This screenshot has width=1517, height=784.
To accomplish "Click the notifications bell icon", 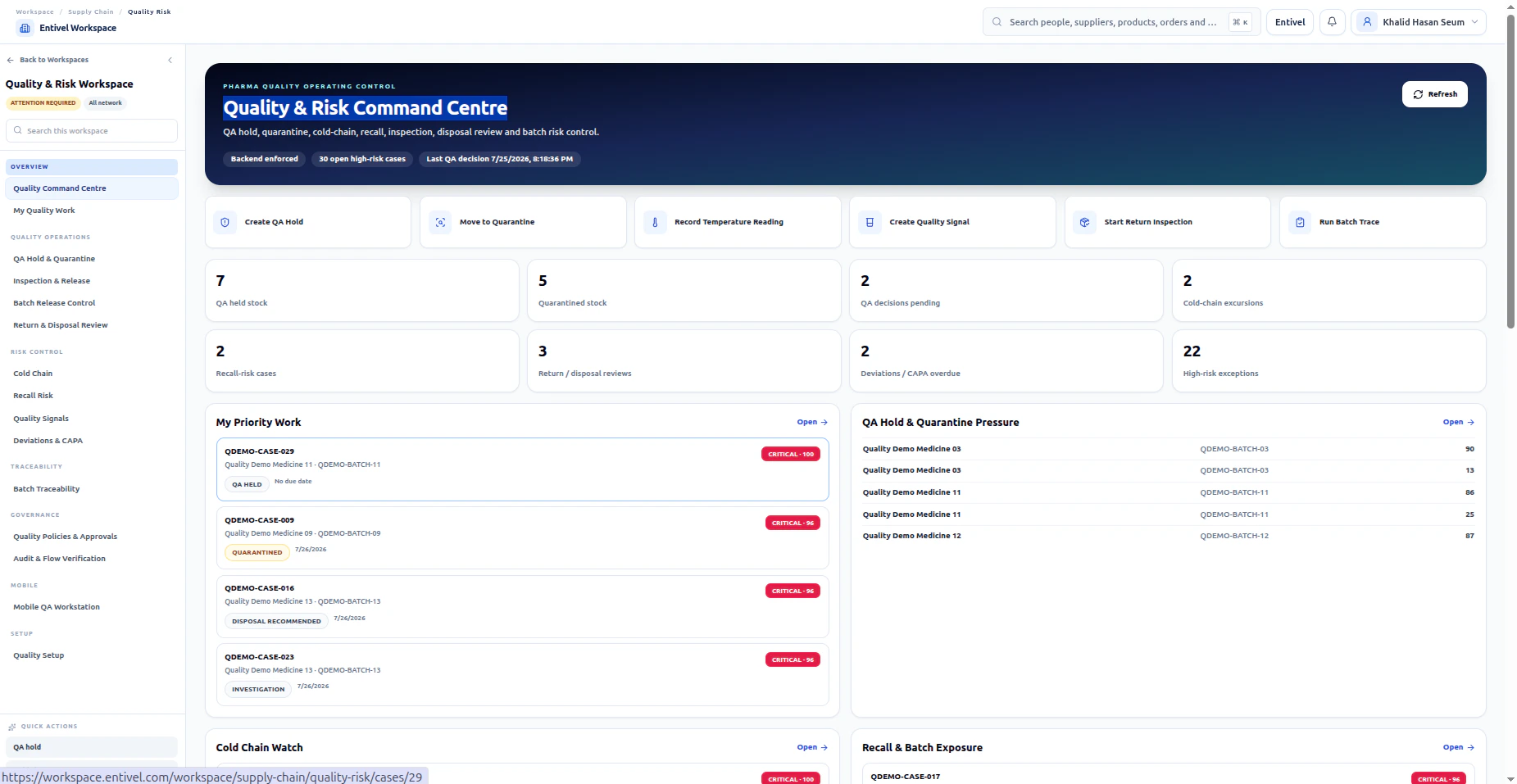I will pyautogui.click(x=1332, y=22).
